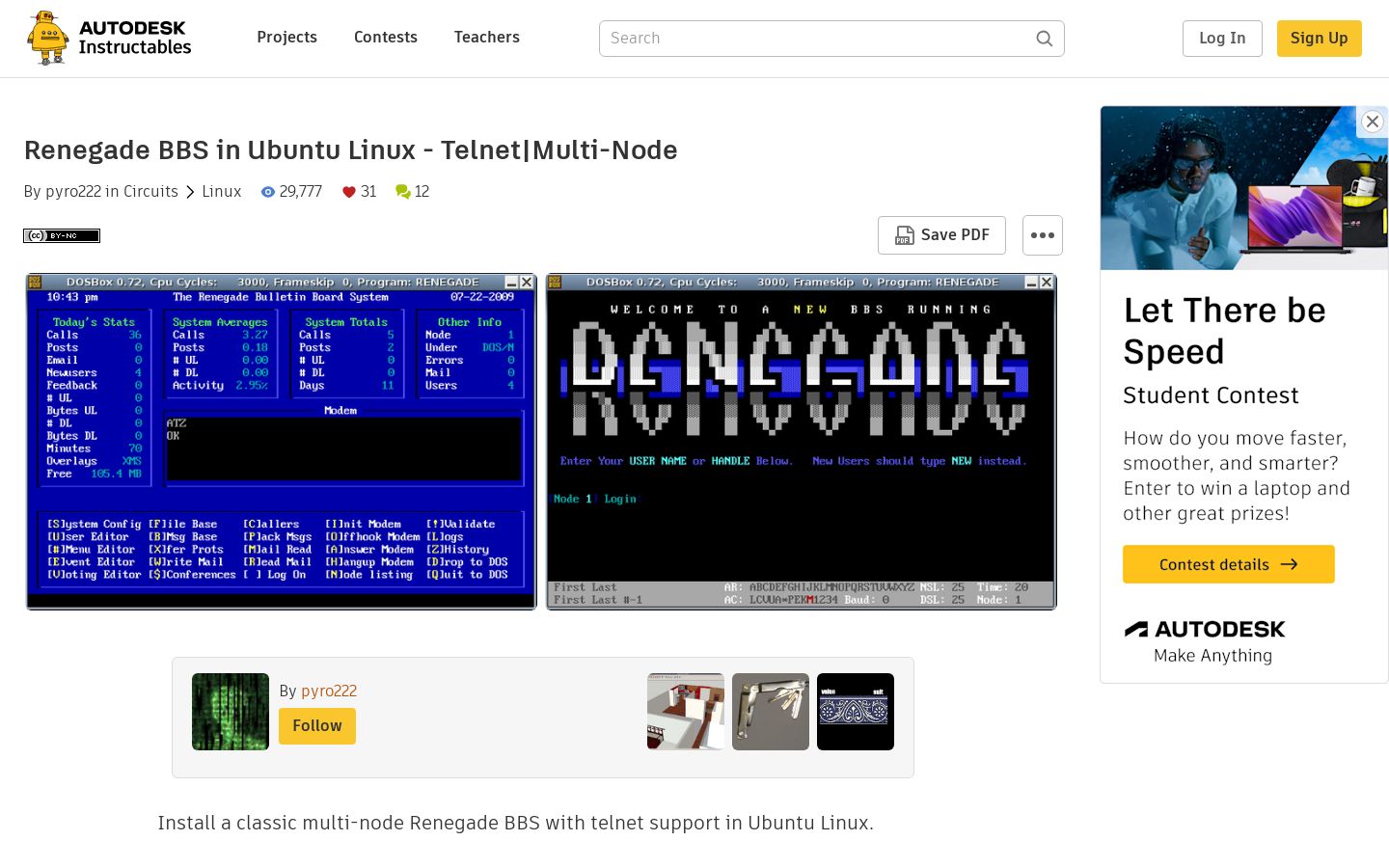
Task: Click the green comments bubble icon
Action: [403, 192]
